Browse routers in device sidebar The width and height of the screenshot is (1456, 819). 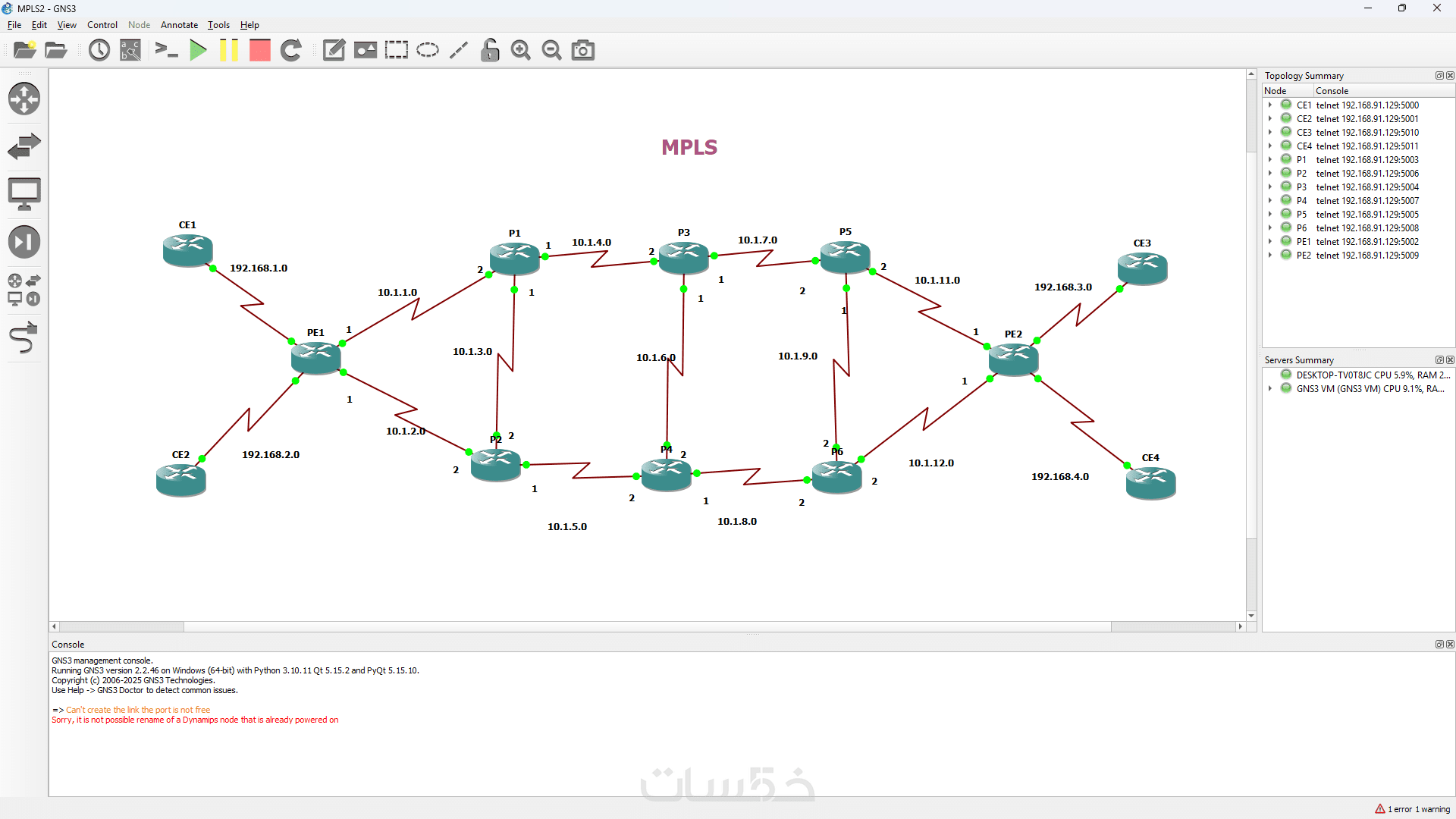pyautogui.click(x=24, y=99)
